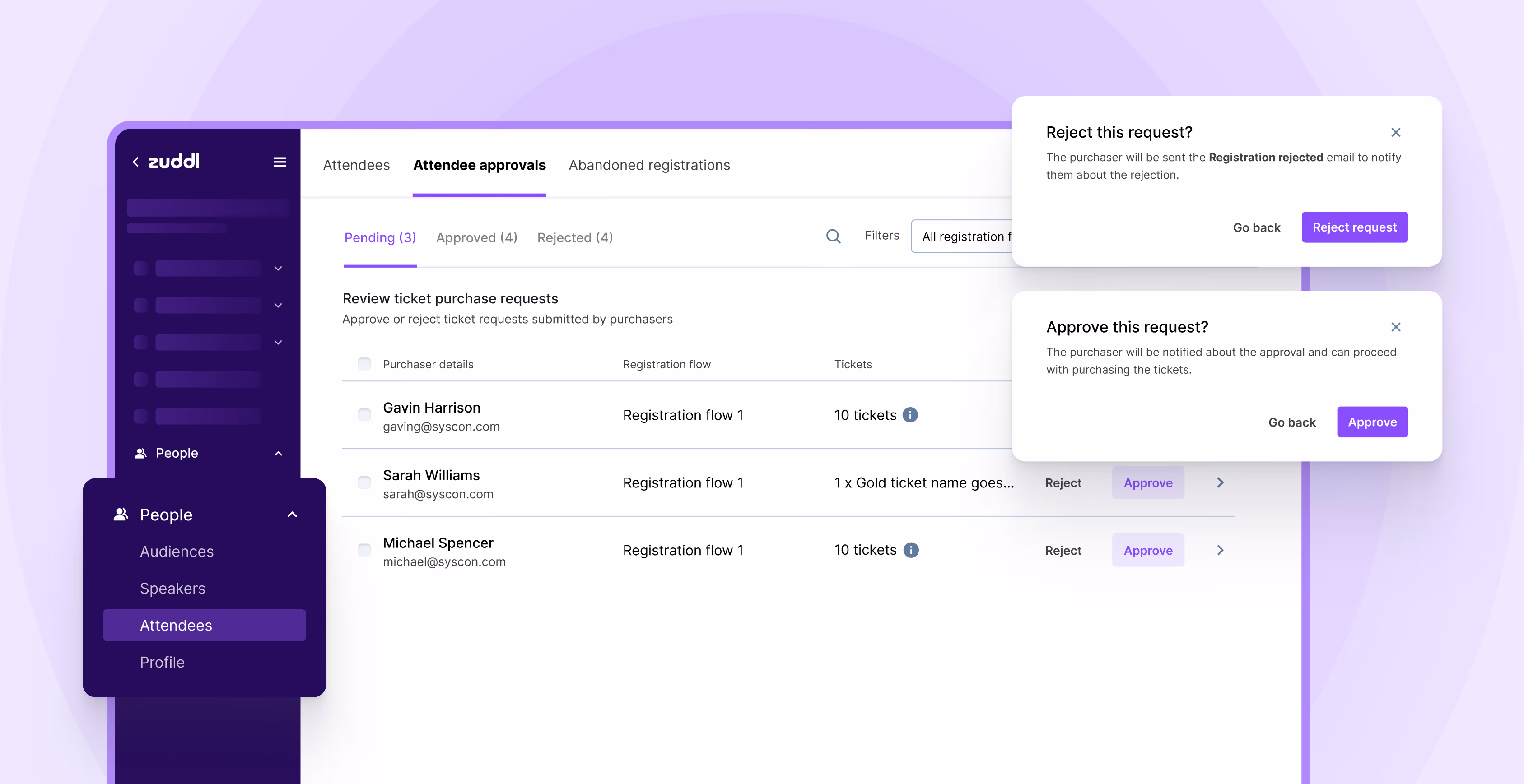Click Registration flow 1 in Michael Spencer's row

[683, 551]
